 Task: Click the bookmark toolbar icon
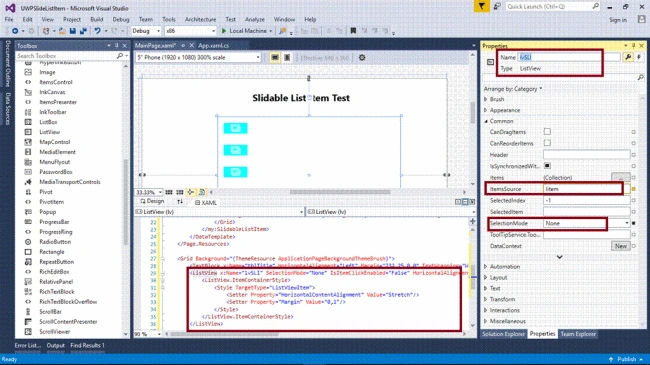click(x=353, y=31)
